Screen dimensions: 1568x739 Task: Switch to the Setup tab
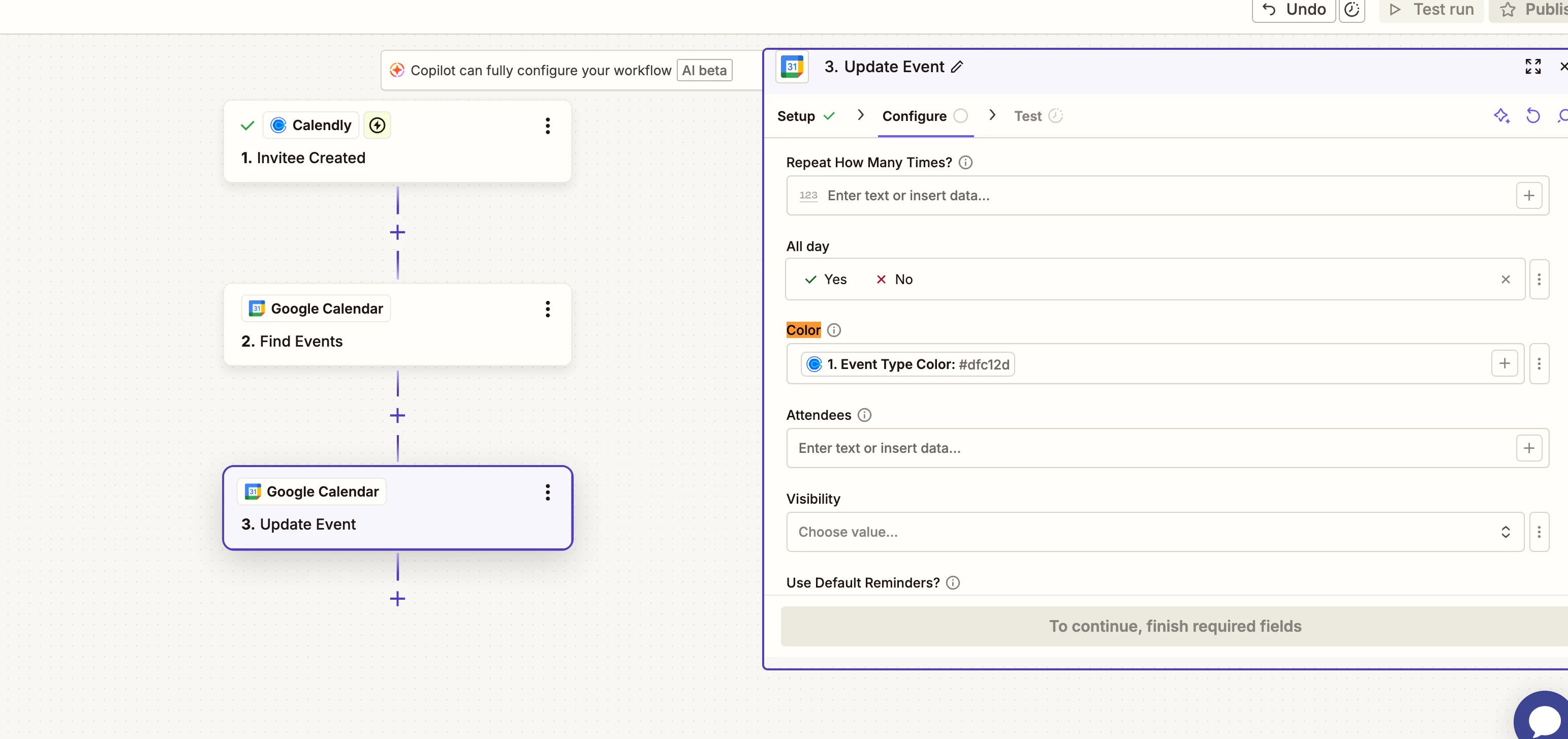796,116
